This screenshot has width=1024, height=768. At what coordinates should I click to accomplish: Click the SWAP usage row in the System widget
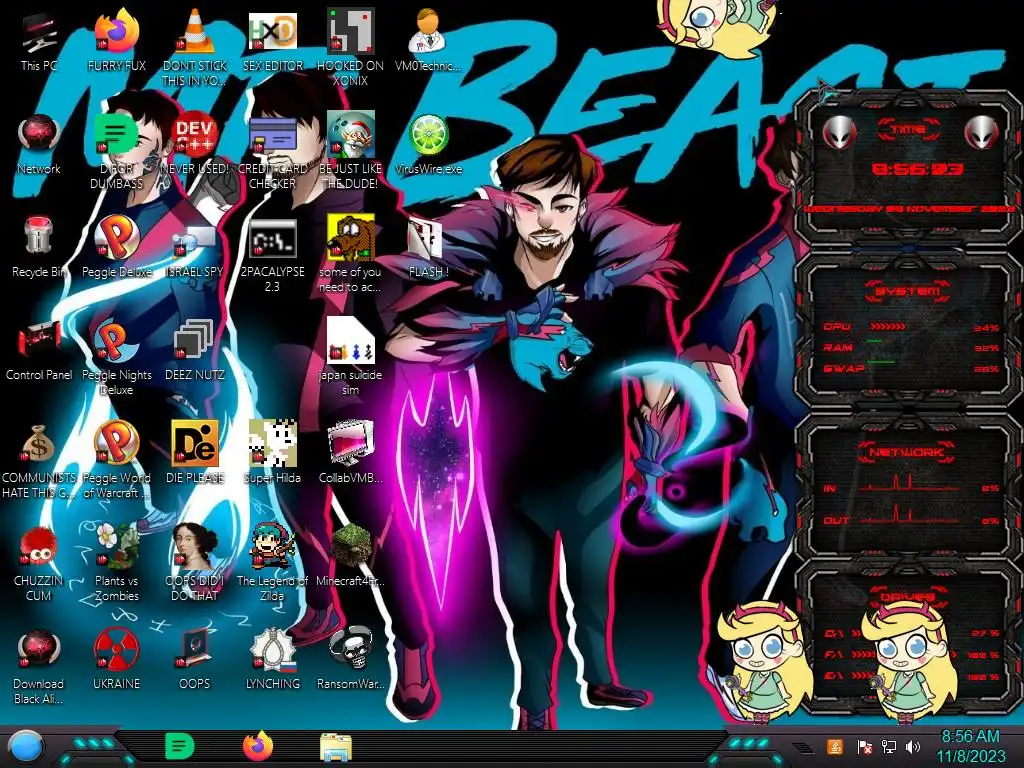tap(912, 368)
